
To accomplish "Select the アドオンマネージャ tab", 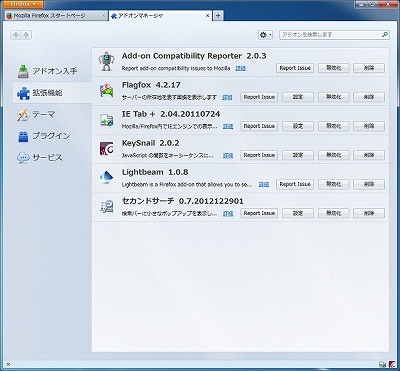I will 160,16.
